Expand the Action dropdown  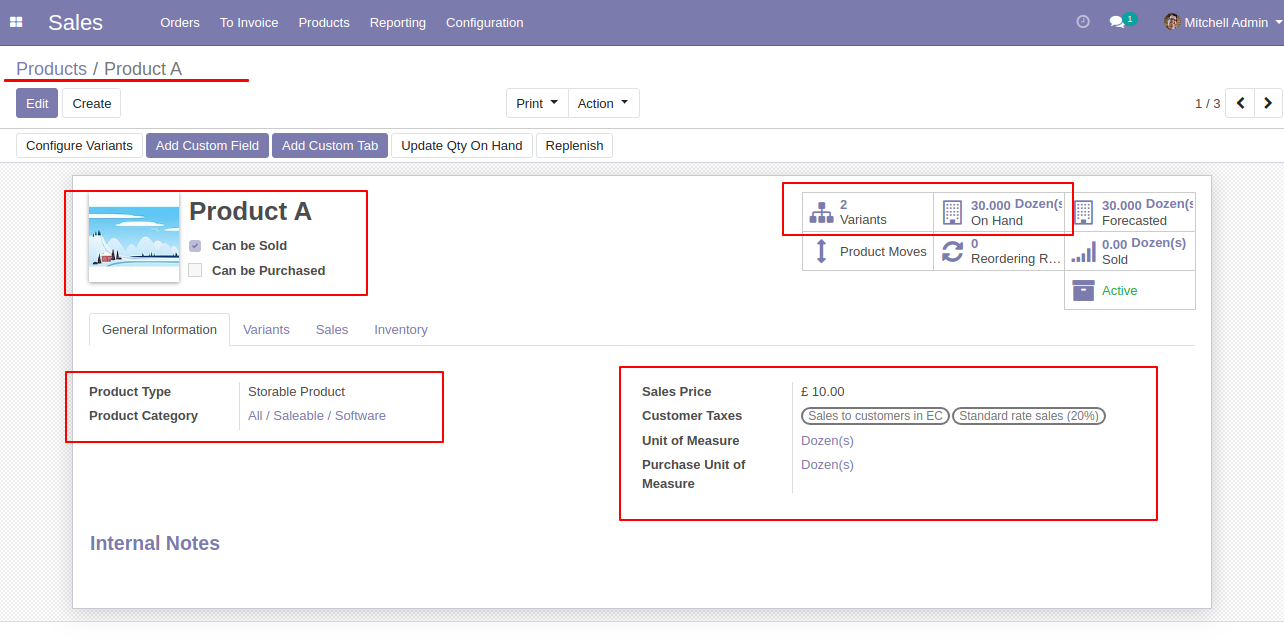point(603,103)
